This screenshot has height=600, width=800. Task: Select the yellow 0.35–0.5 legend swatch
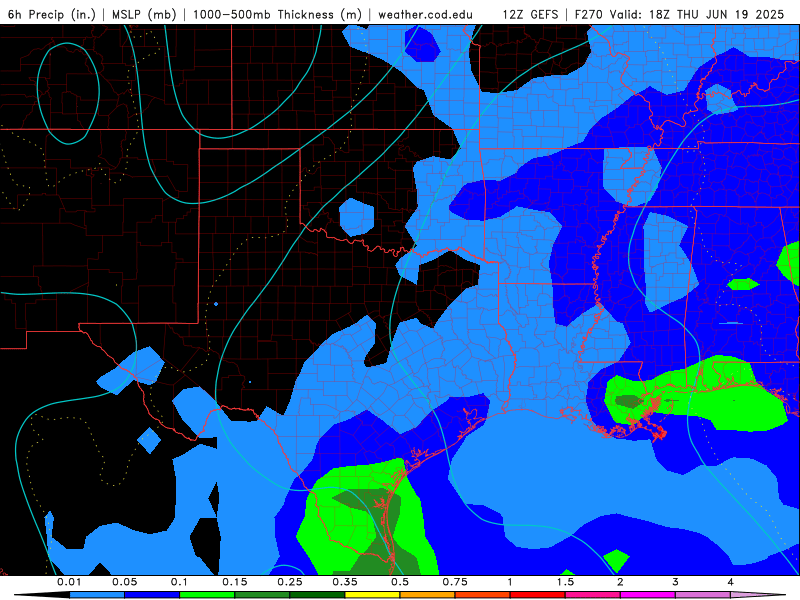372,595
